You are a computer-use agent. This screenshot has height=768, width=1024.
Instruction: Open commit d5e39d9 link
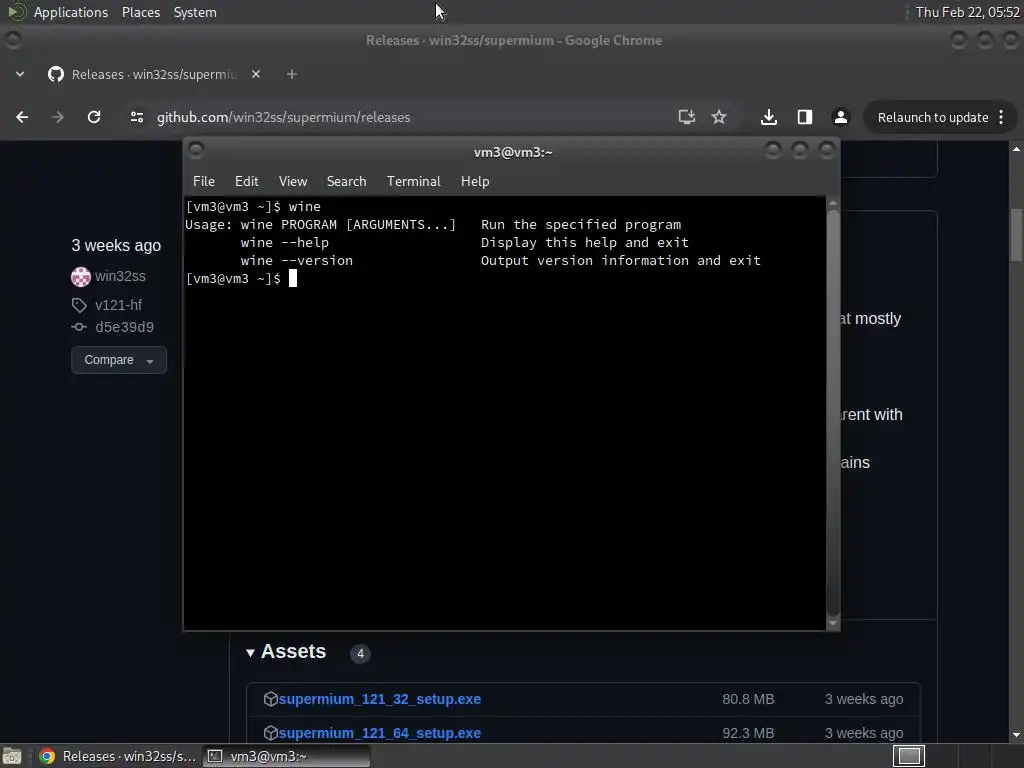click(124, 327)
